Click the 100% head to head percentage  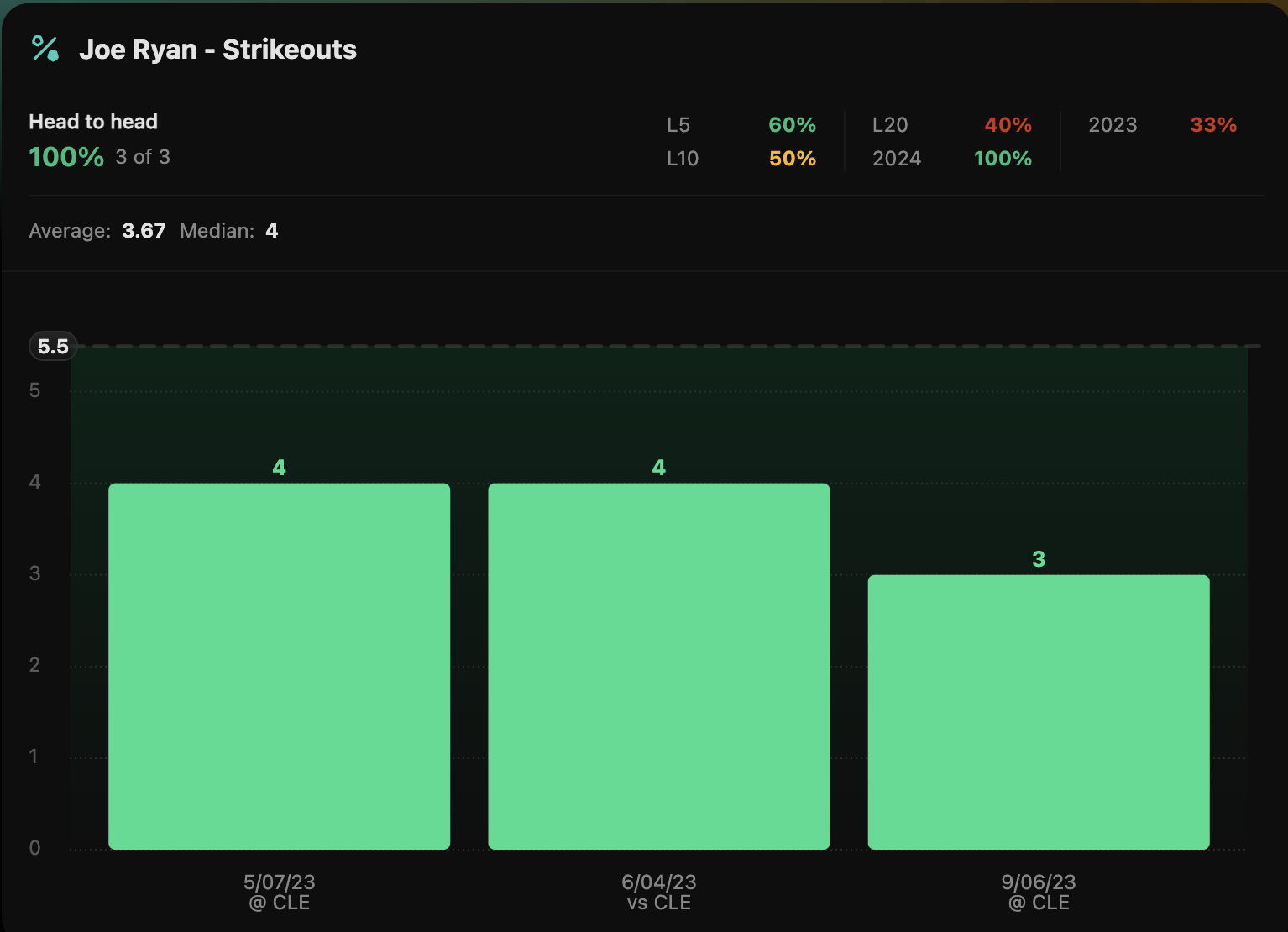click(66, 157)
